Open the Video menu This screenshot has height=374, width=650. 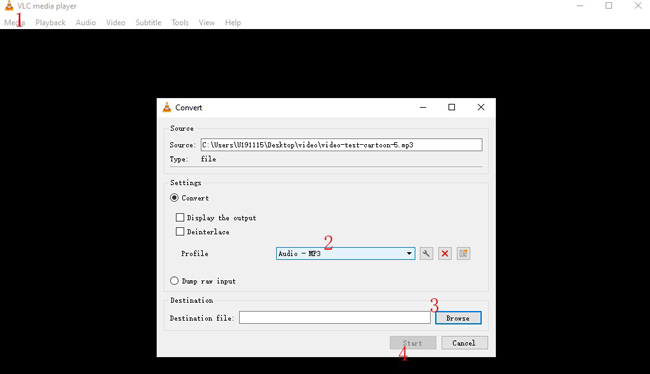point(116,22)
